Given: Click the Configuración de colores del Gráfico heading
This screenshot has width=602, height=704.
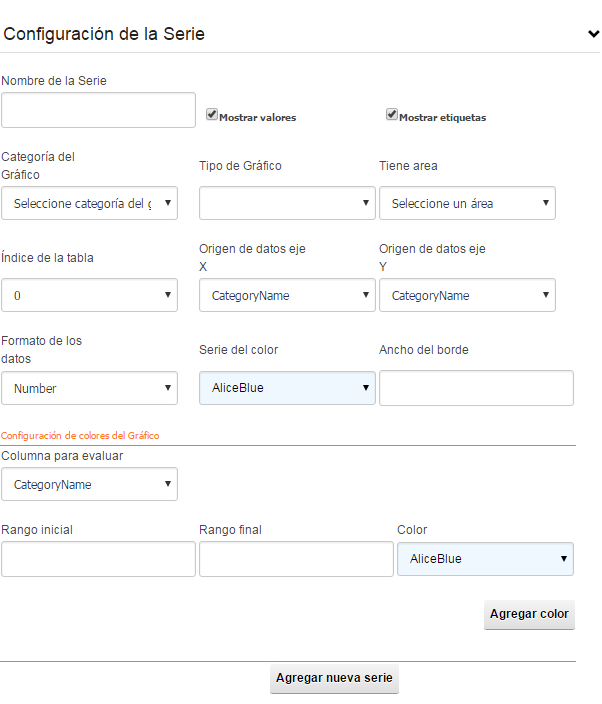Looking at the screenshot, I should point(80,436).
